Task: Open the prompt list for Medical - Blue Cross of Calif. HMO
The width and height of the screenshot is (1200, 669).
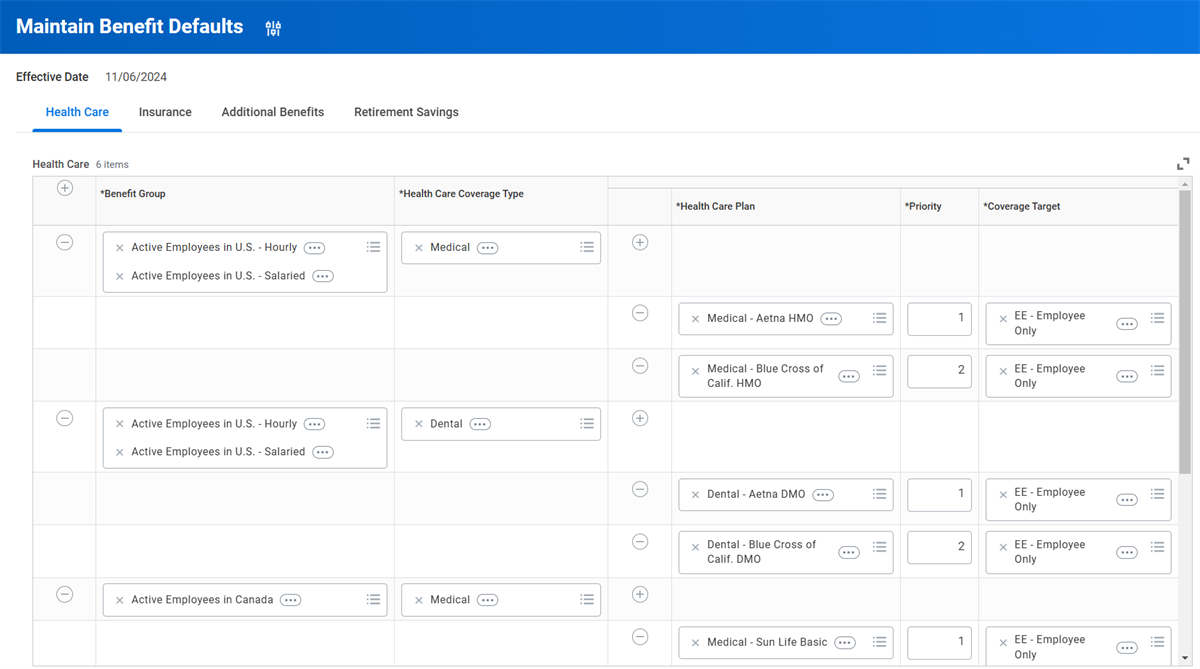Action: (880, 370)
